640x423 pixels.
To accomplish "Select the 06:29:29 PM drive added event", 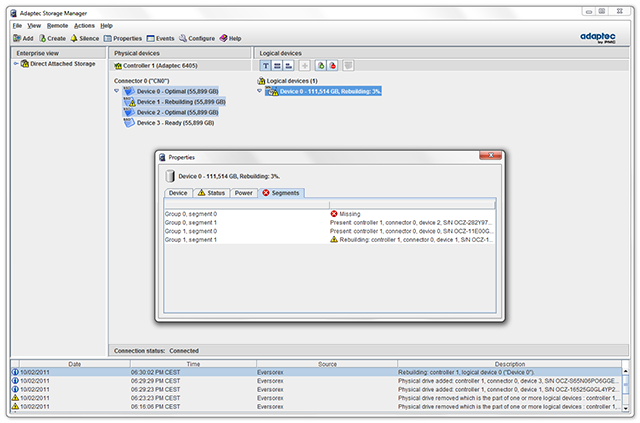I will tap(316, 381).
